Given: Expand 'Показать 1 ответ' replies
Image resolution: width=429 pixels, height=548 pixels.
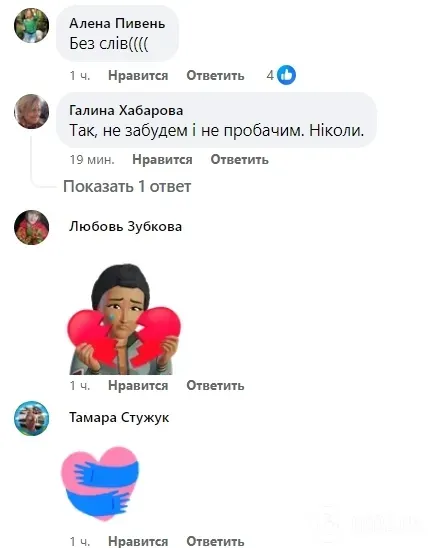Looking at the screenshot, I should (x=127, y=186).
